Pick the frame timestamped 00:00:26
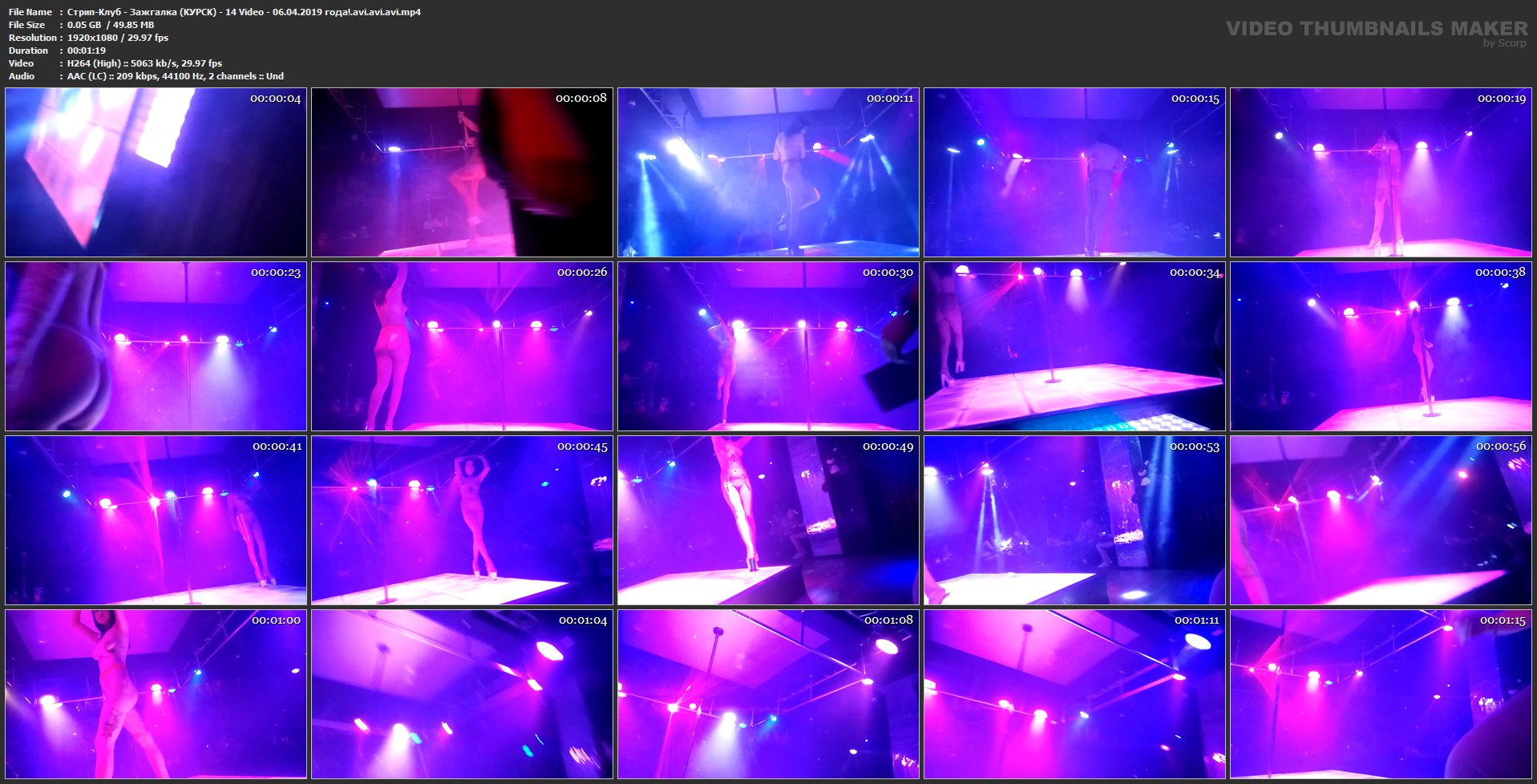This screenshot has width=1537, height=784. pos(463,346)
